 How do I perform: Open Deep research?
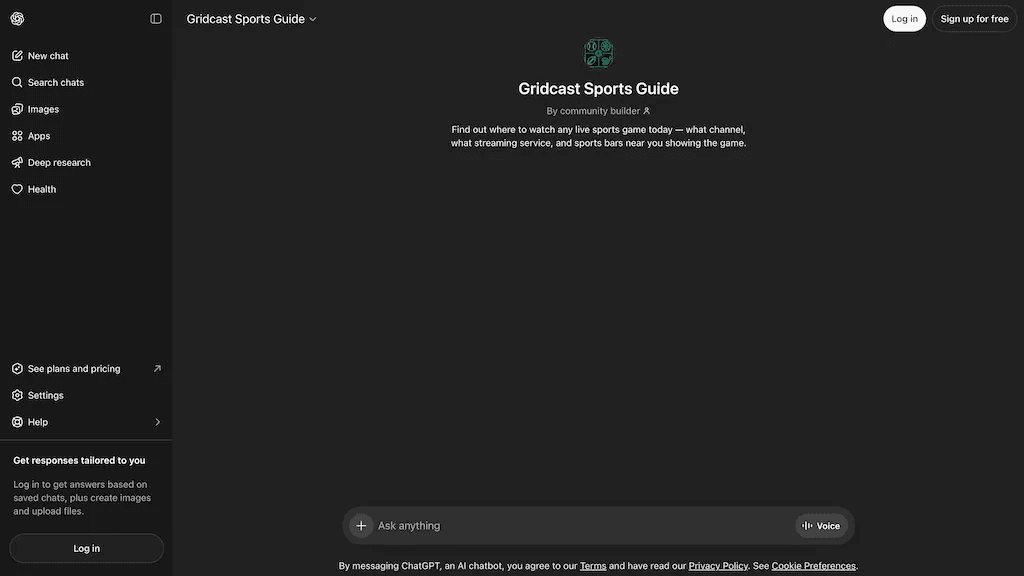86,163
